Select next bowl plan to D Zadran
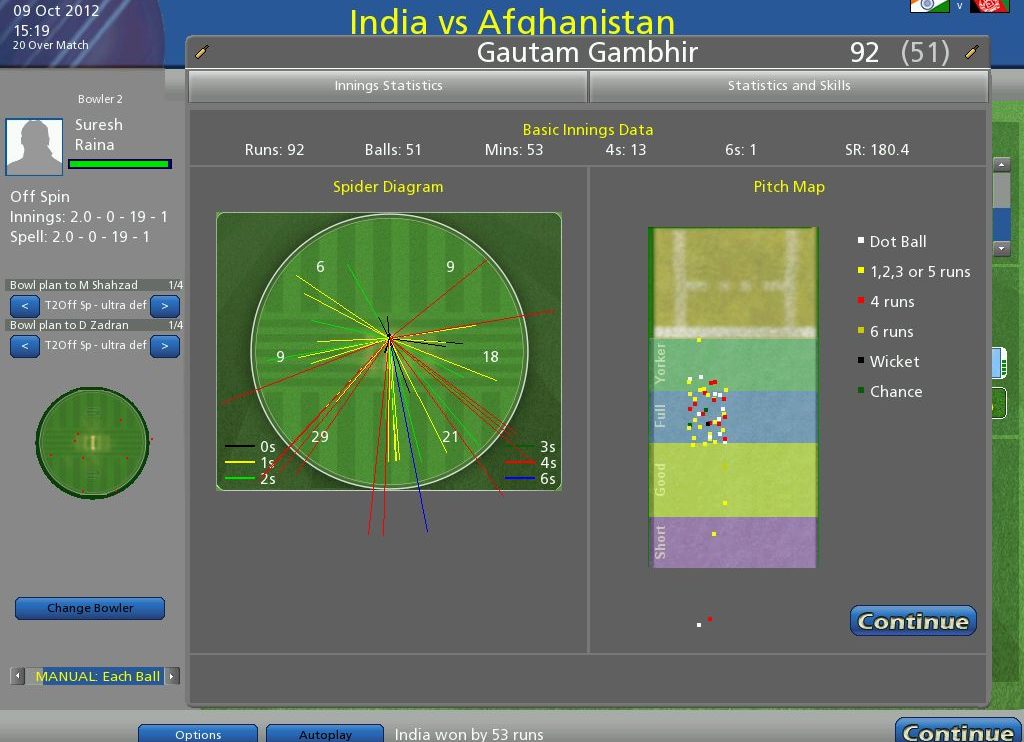Image resolution: width=1024 pixels, height=742 pixels. pyautogui.click(x=165, y=346)
